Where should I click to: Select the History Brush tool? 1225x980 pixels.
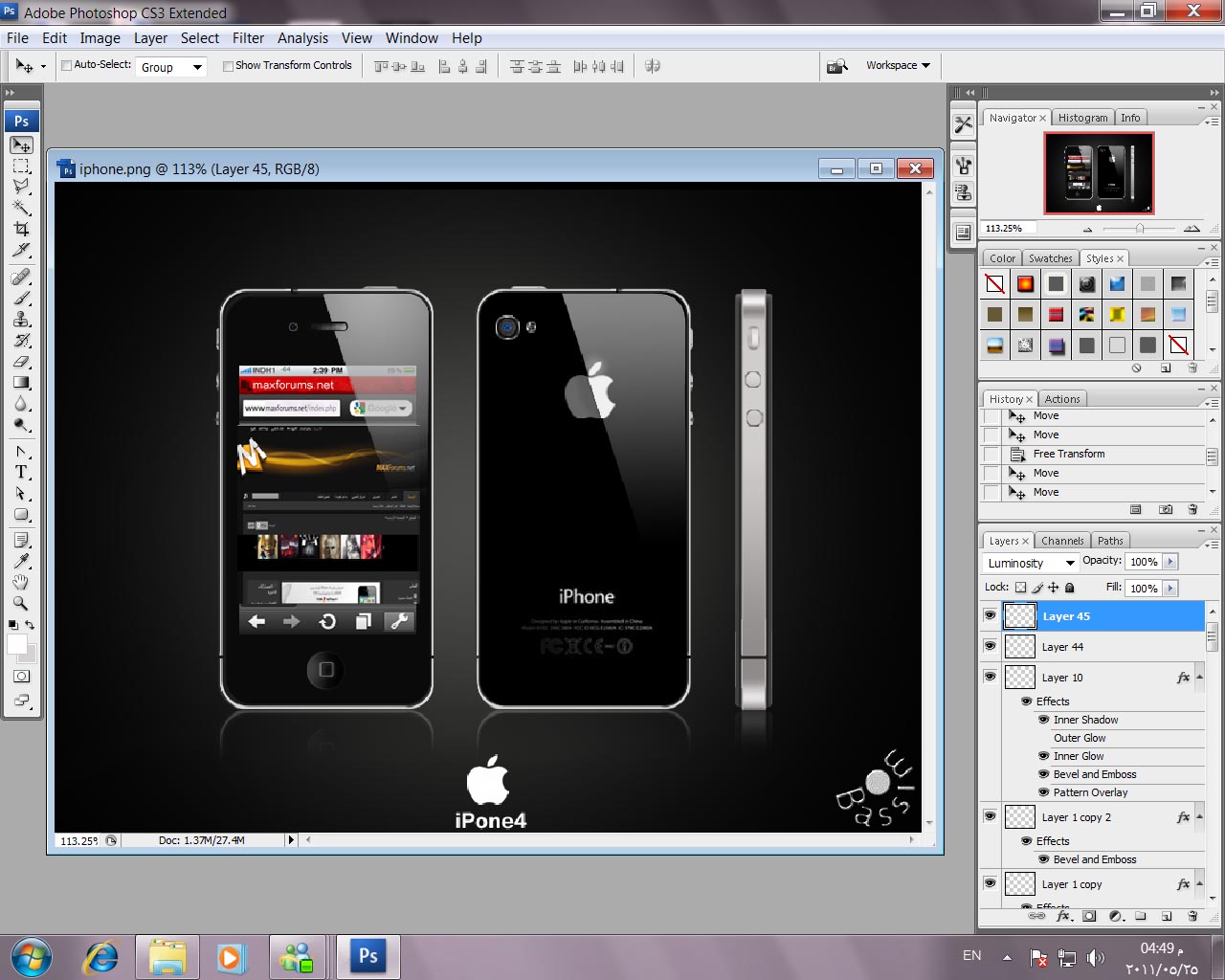click(x=21, y=341)
